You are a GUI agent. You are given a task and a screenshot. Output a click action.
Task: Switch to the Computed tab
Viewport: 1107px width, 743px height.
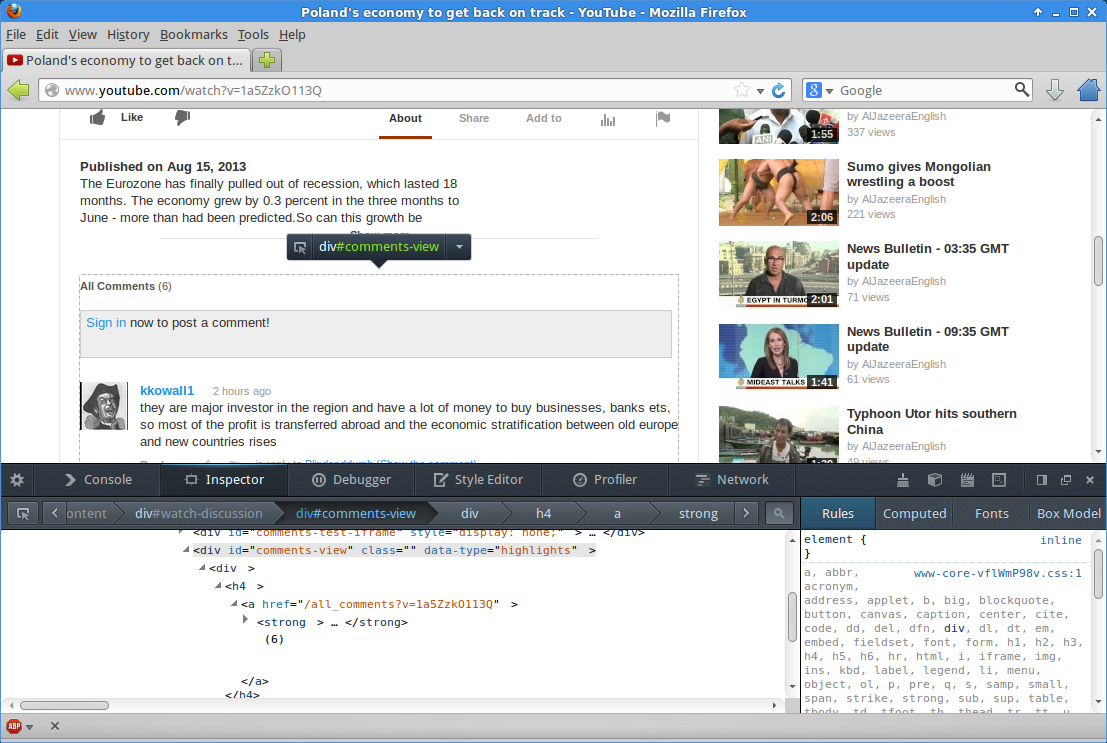pyautogui.click(x=914, y=513)
